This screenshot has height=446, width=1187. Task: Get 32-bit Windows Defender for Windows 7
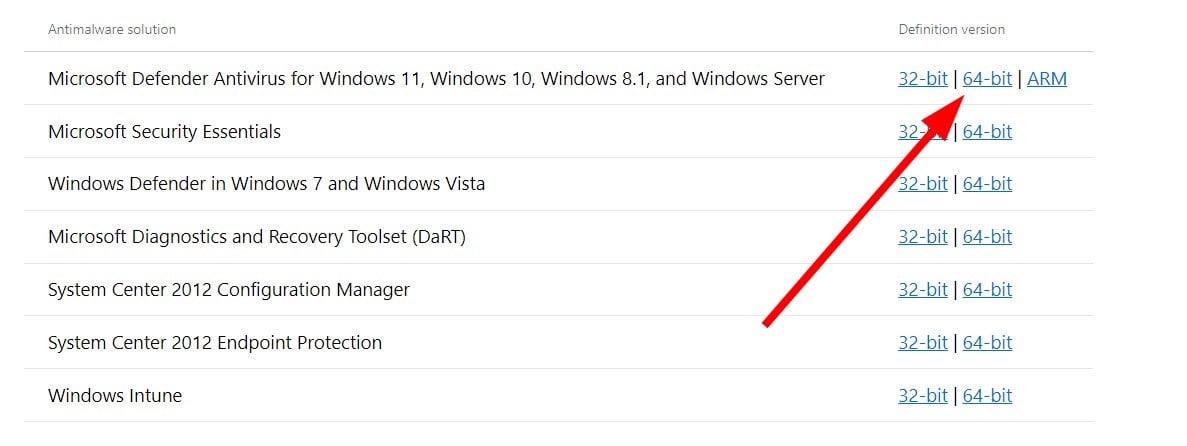pyautogui.click(x=922, y=184)
